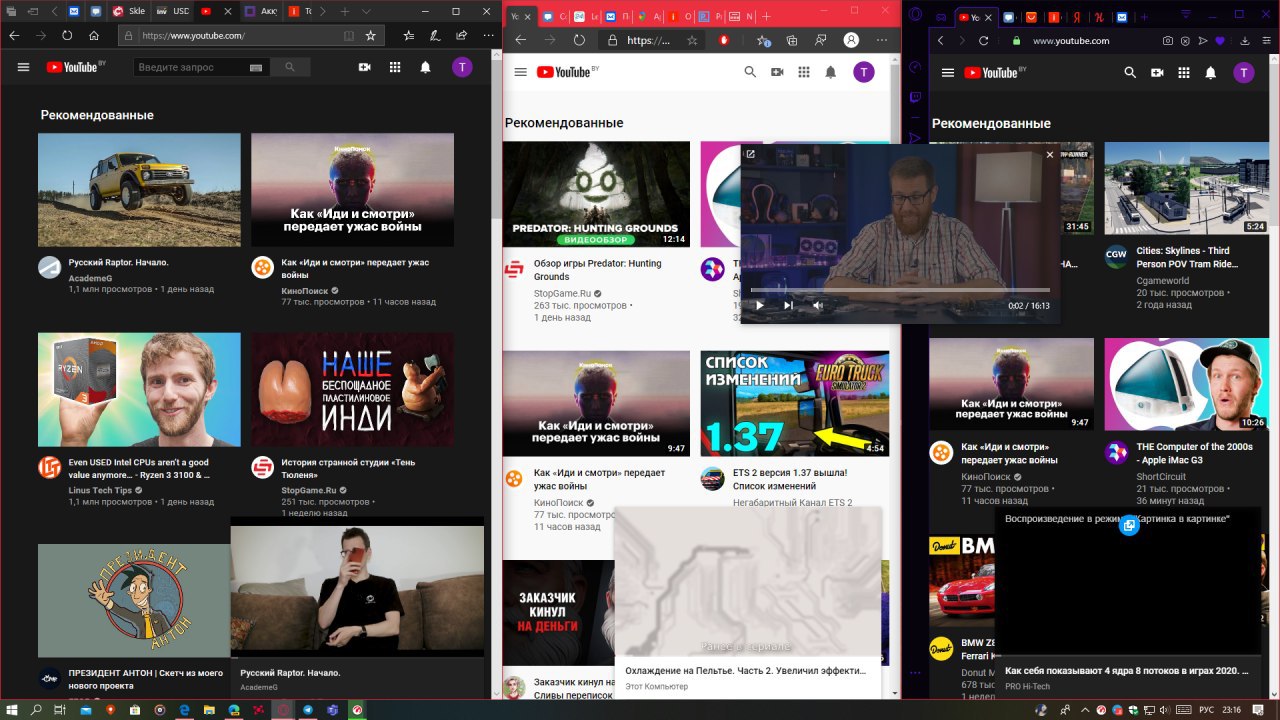Open Task View on the taskbar
The image size is (1280, 720).
click(x=61, y=709)
